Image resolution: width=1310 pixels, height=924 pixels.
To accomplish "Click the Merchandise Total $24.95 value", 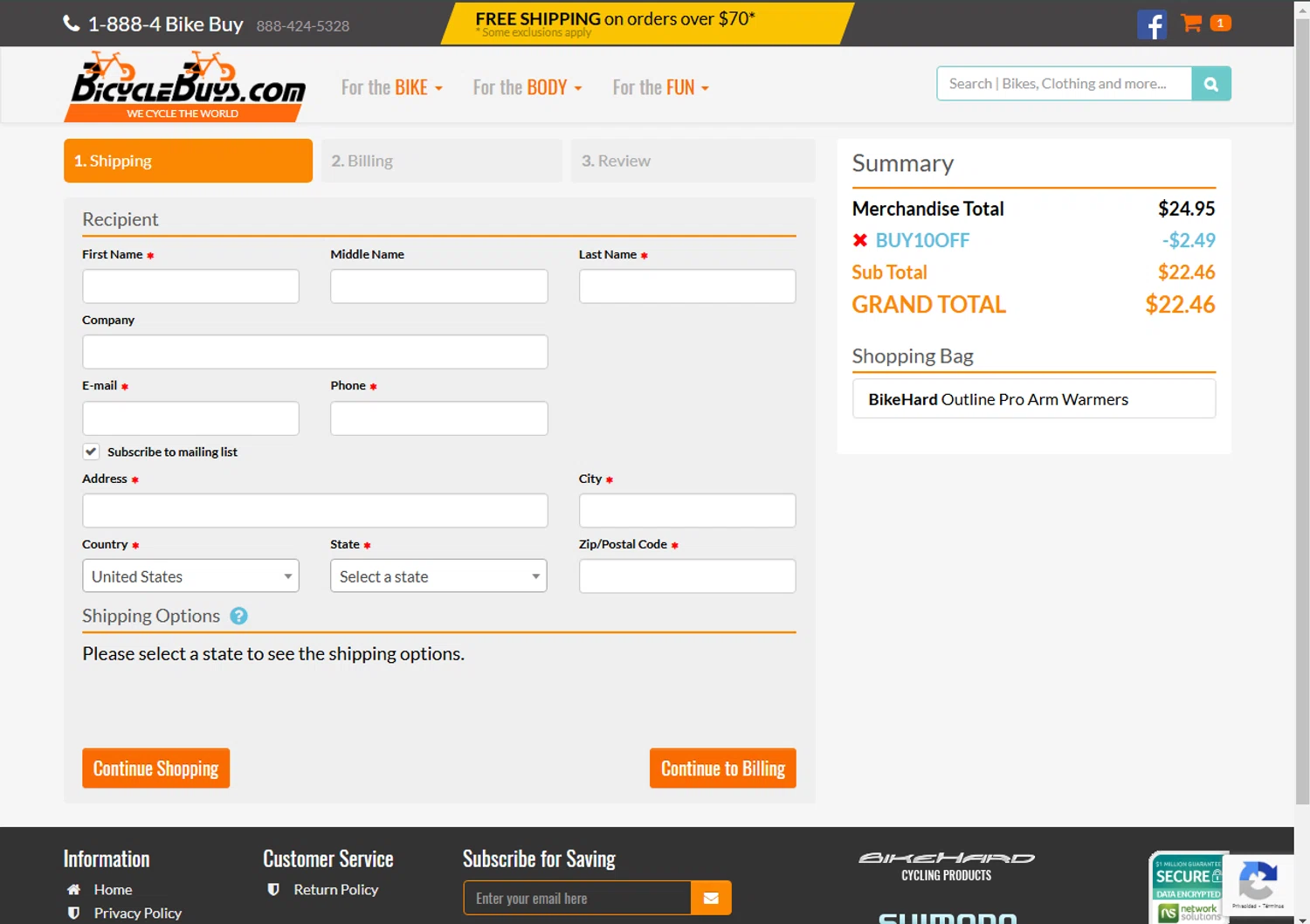I will (1186, 209).
